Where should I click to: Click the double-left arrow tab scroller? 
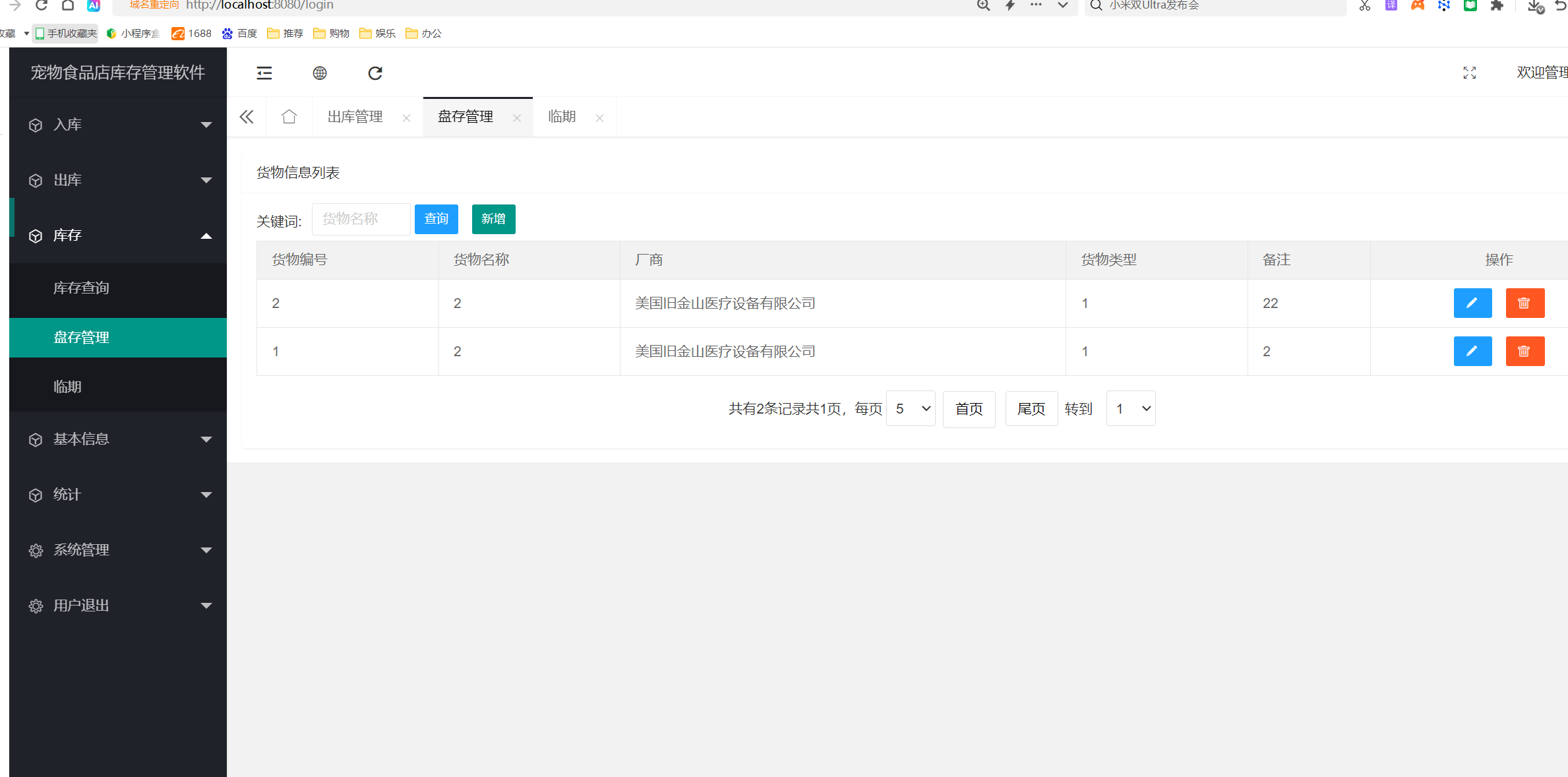click(x=247, y=117)
